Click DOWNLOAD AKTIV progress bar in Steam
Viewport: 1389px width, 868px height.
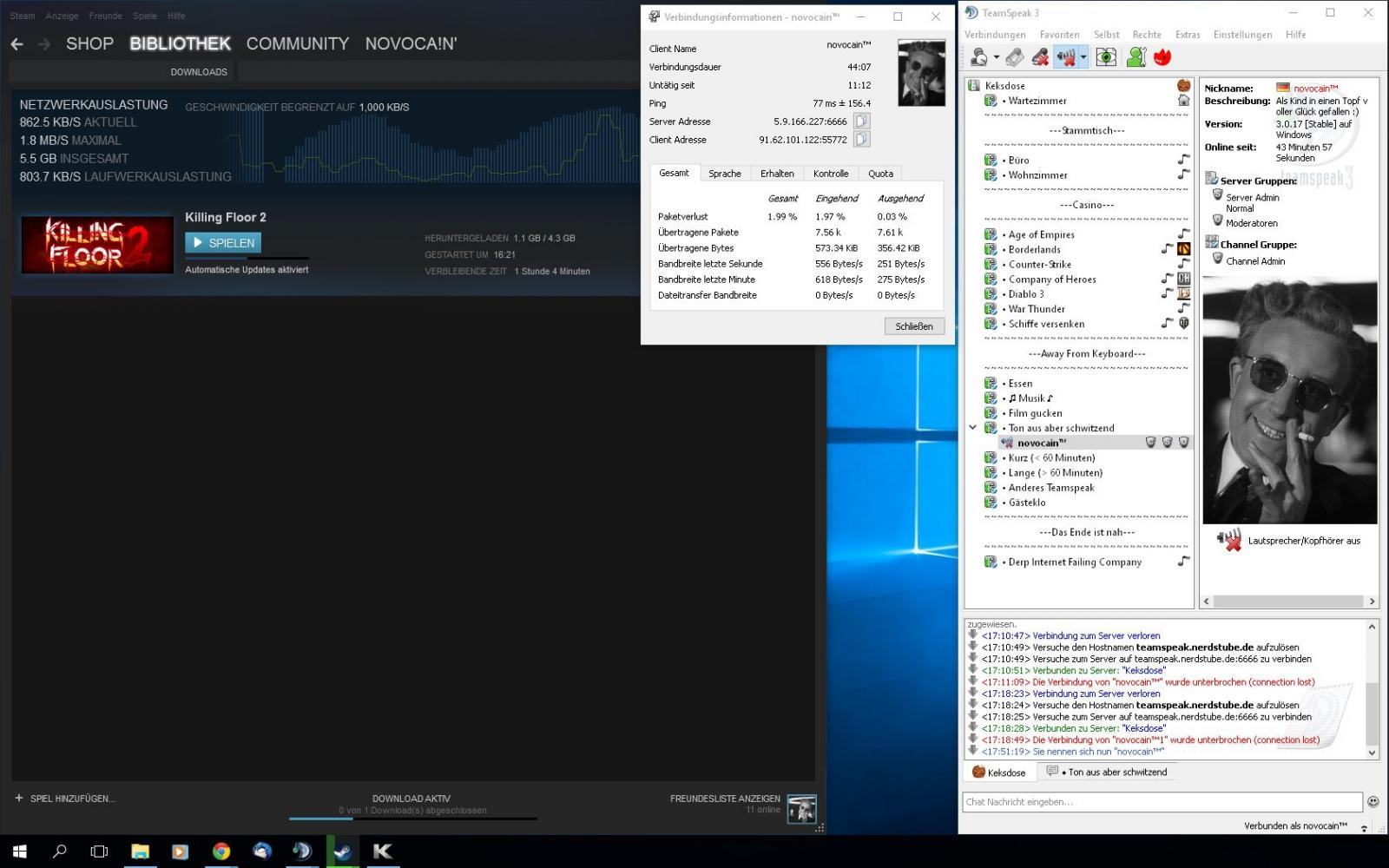click(x=413, y=818)
